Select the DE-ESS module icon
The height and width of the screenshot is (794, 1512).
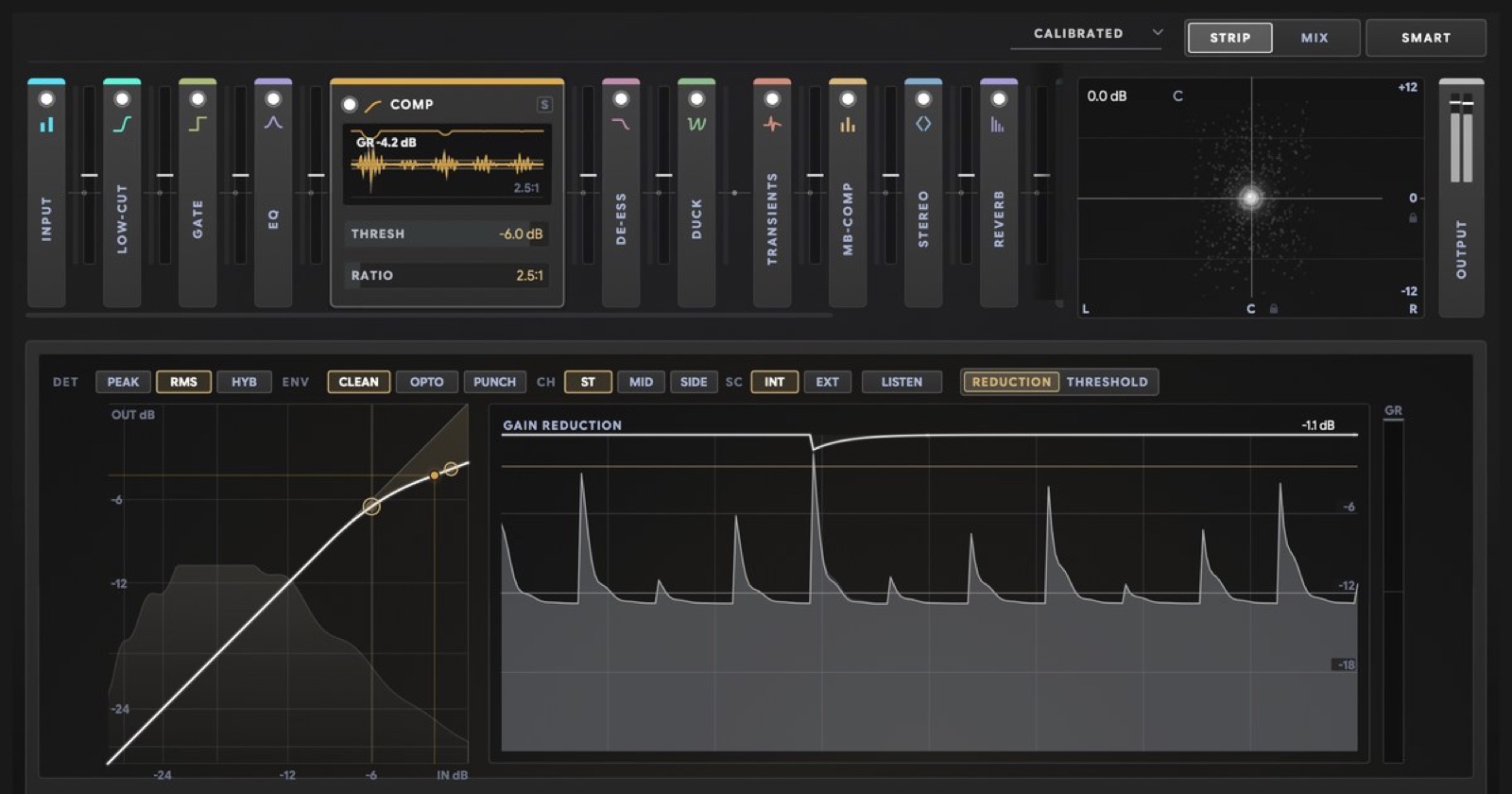[621, 124]
